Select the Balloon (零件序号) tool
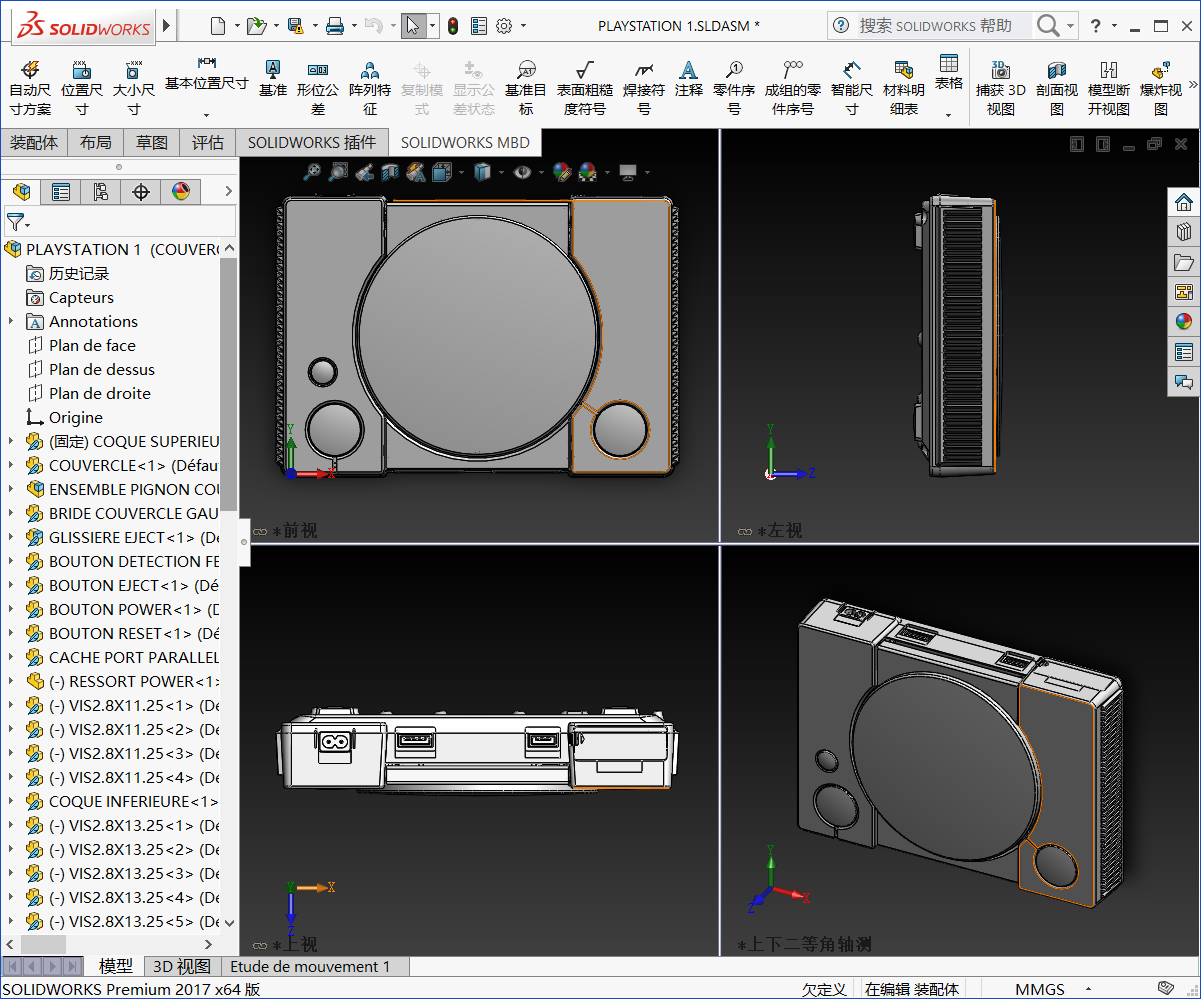Viewport: 1201px width, 999px height. coord(734,87)
